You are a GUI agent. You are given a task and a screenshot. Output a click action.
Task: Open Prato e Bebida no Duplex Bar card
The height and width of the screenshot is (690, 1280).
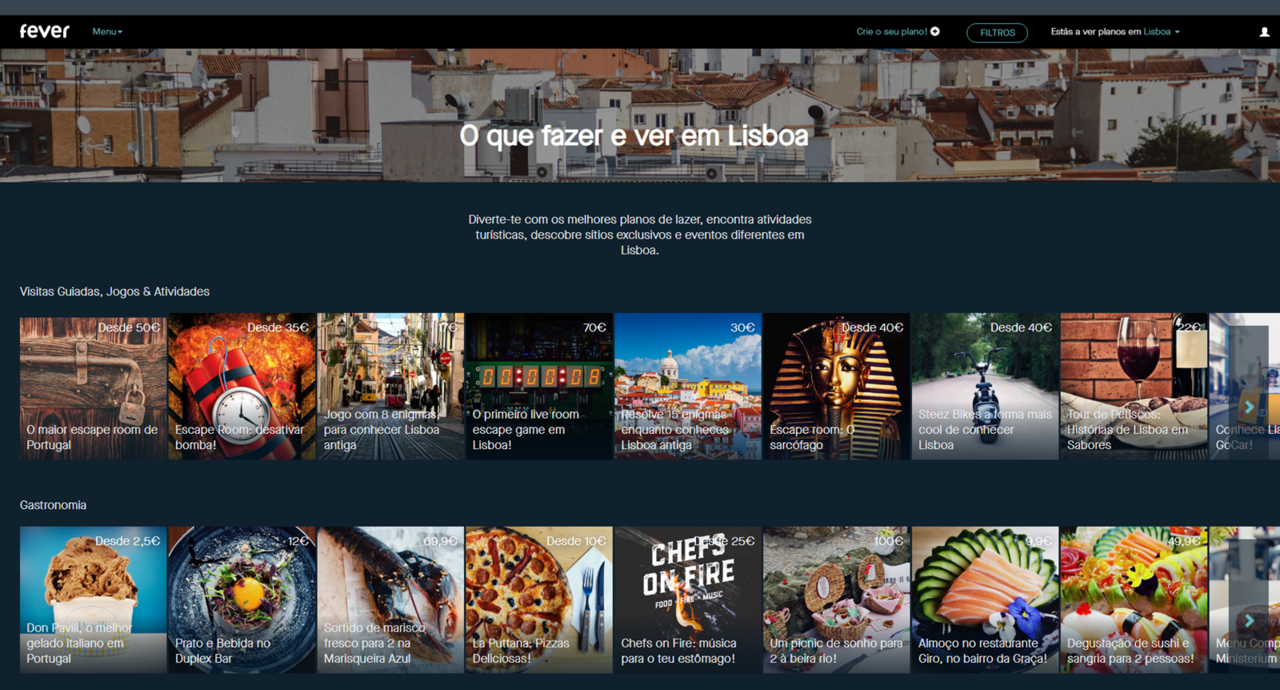coord(242,600)
